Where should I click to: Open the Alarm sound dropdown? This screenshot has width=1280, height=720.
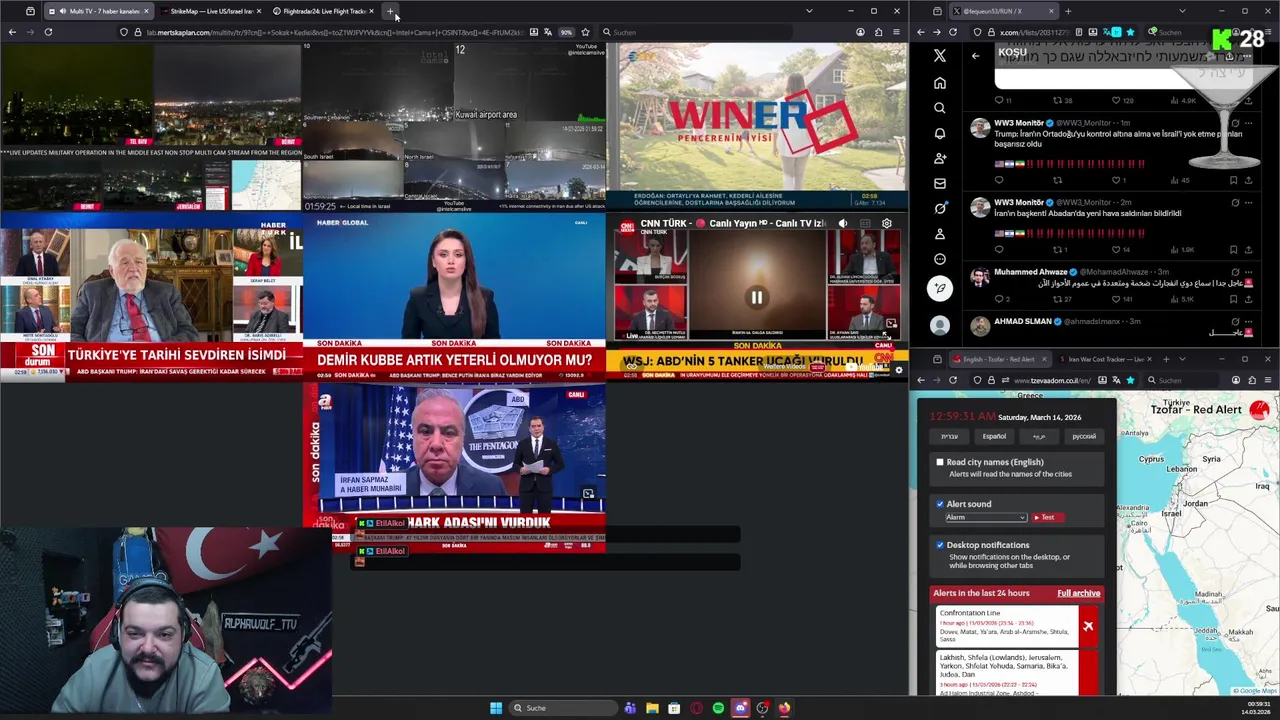click(986, 517)
